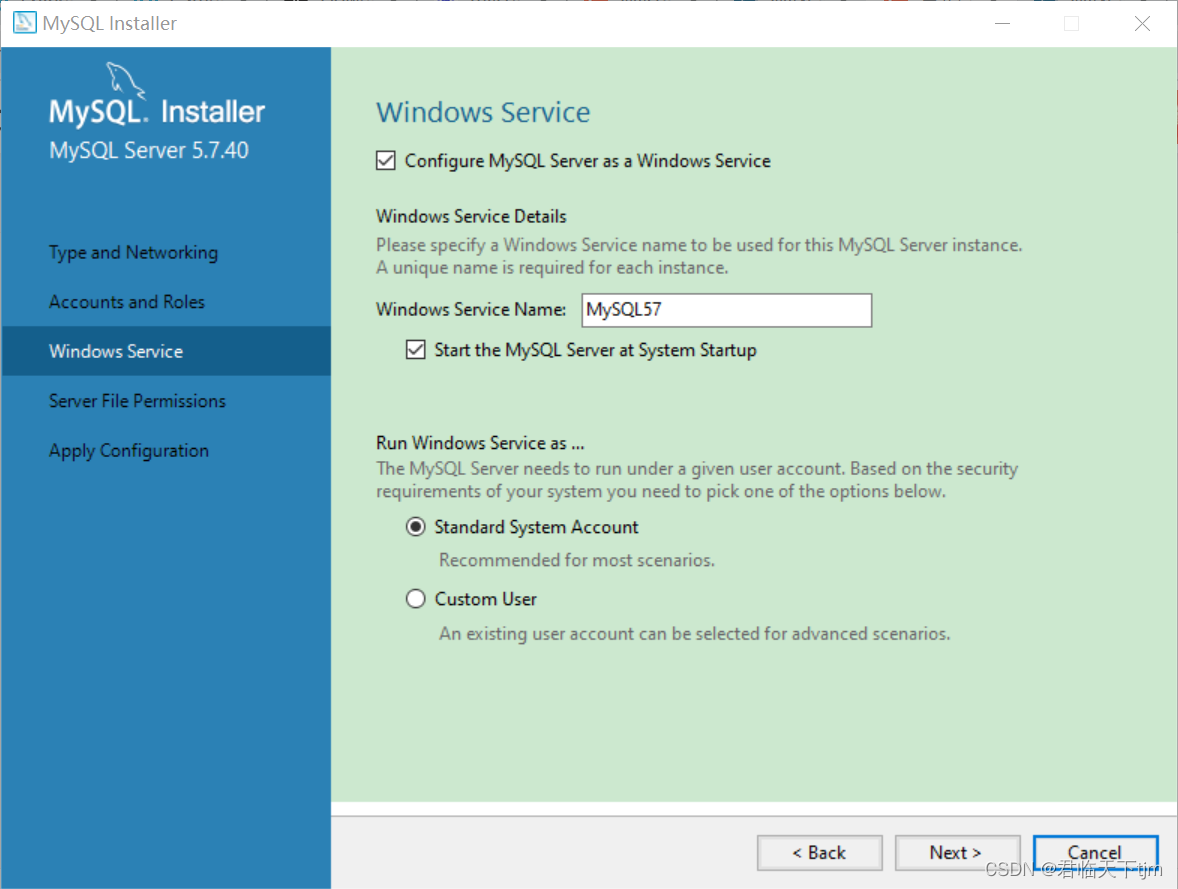Minimize the MySQL Installer window
1178x889 pixels.
[x=1002, y=23]
